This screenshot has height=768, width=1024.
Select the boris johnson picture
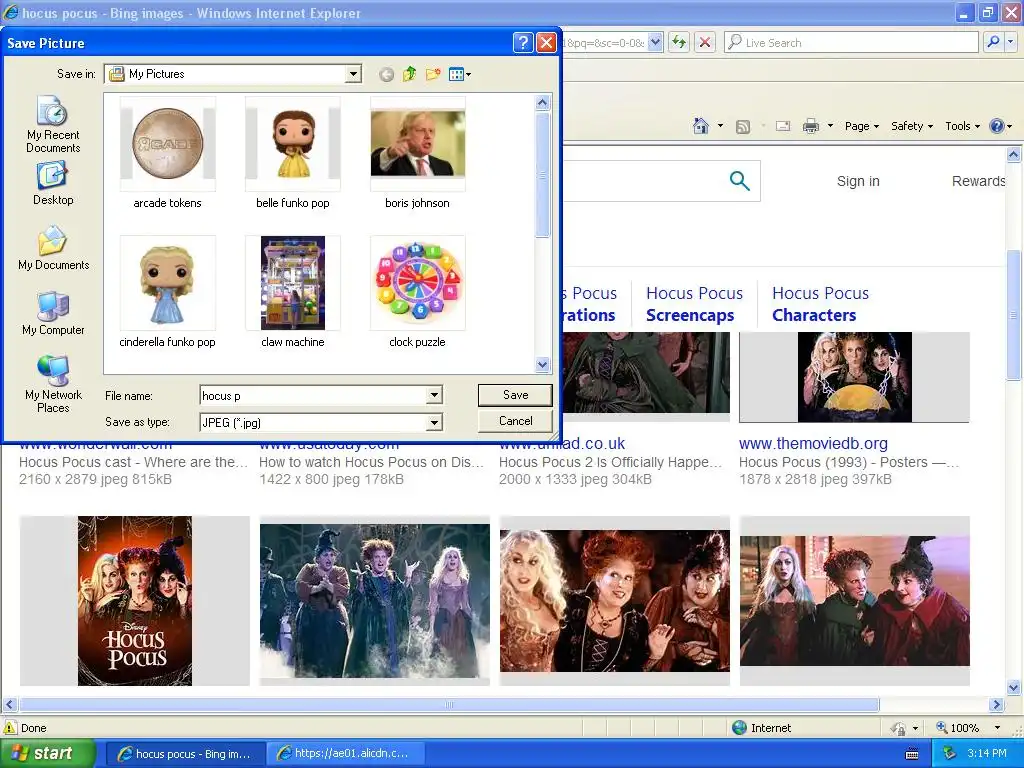pyautogui.click(x=417, y=153)
